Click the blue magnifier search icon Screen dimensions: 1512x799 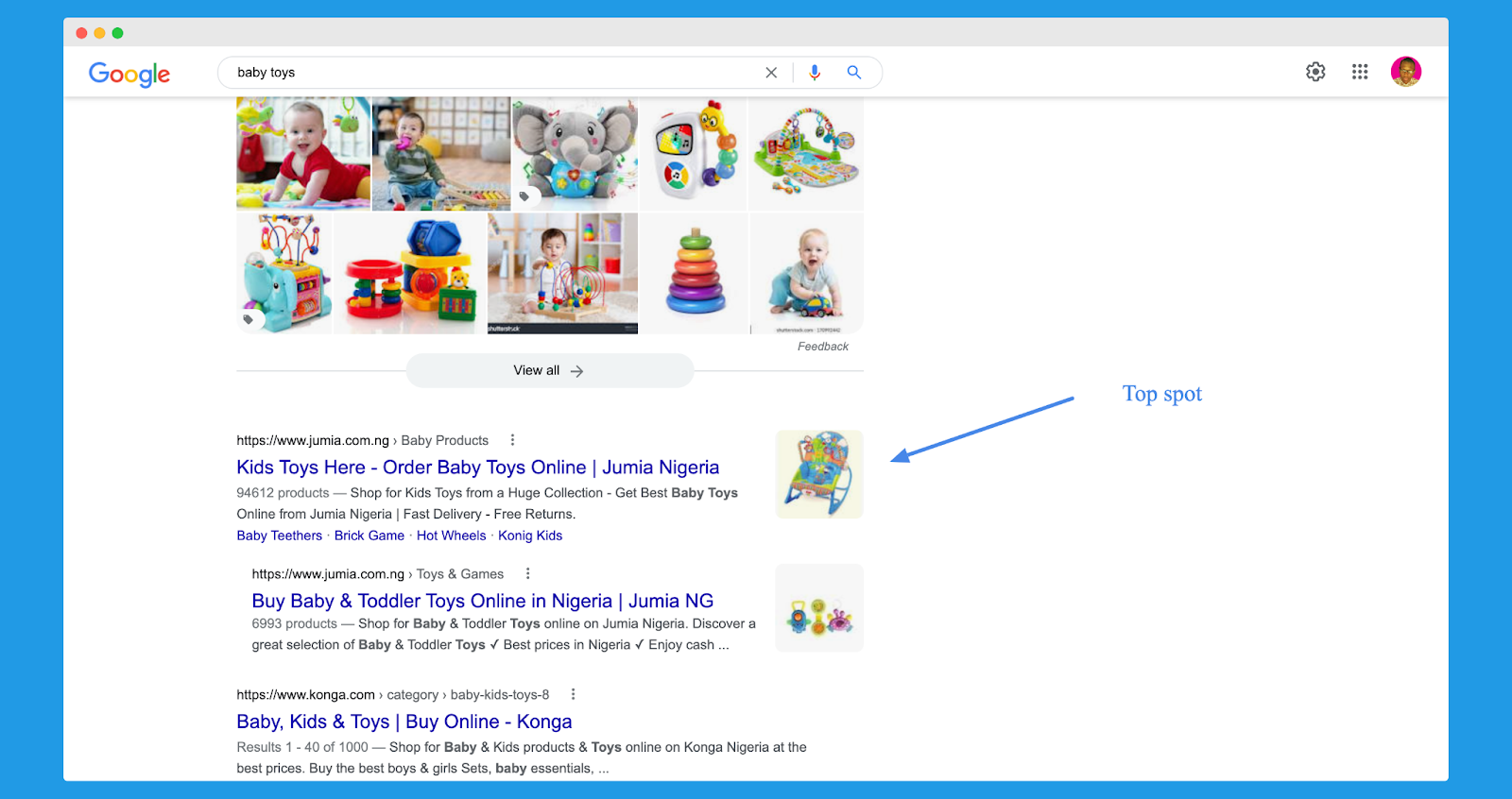[x=854, y=72]
